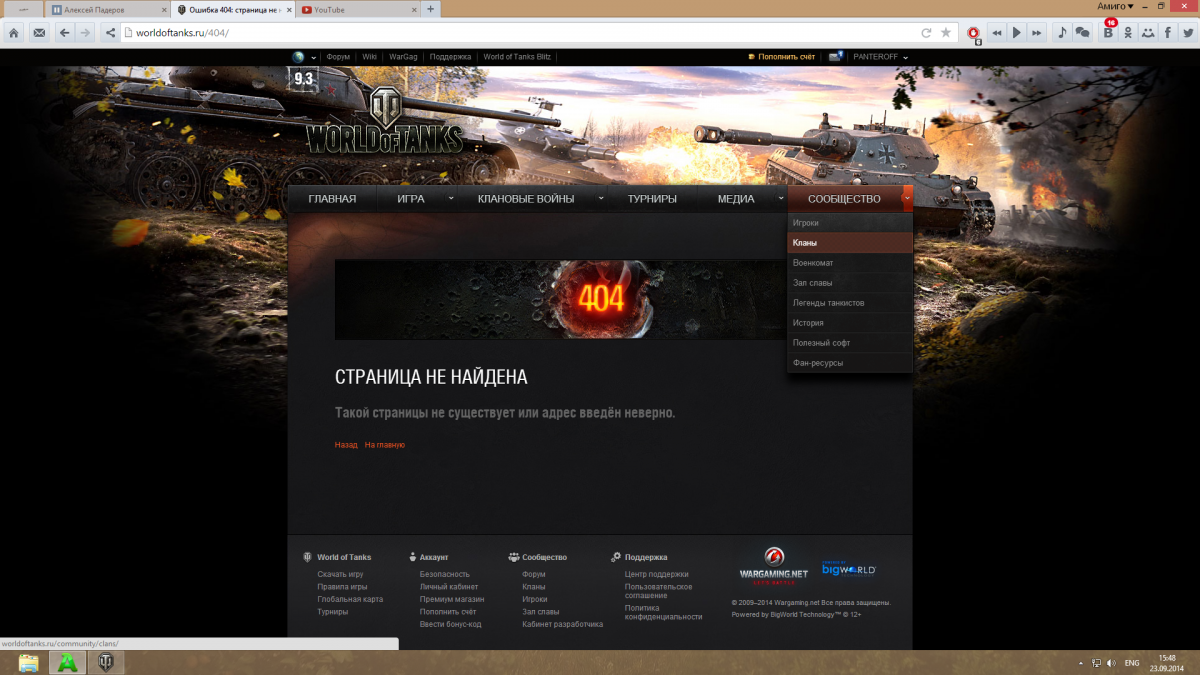Select Фан-ресурсы in dropdown
This screenshot has width=1200, height=675.
(x=850, y=363)
